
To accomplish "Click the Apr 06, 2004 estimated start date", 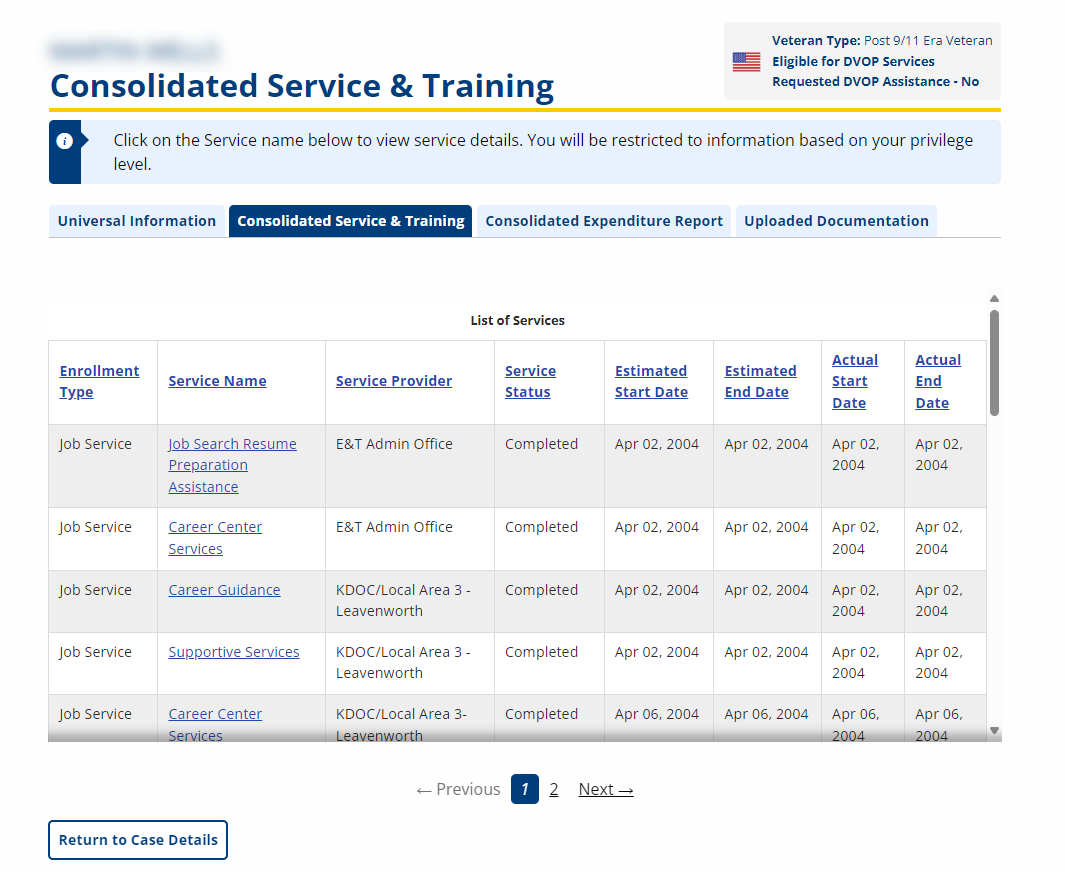I will (657, 714).
